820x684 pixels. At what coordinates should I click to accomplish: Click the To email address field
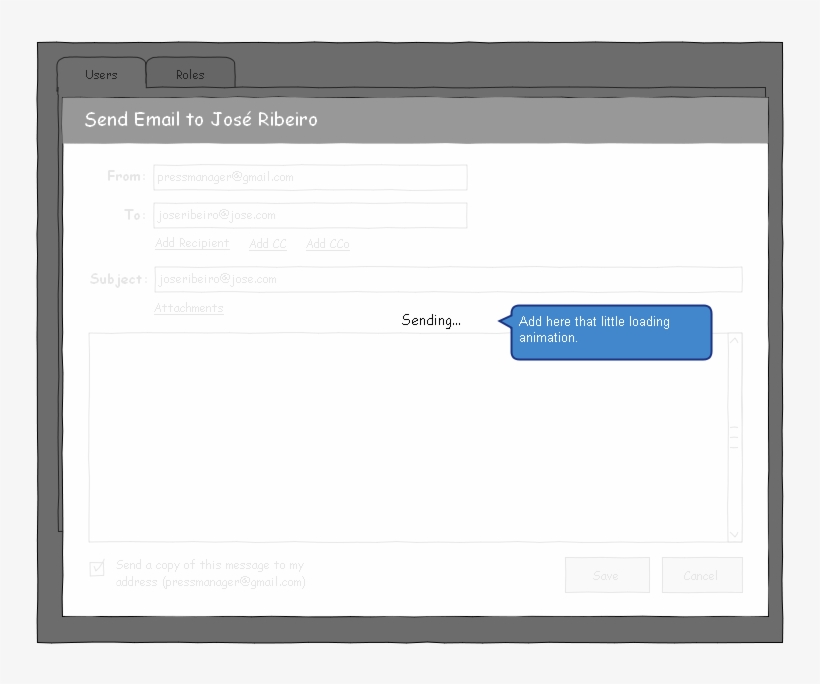point(310,215)
